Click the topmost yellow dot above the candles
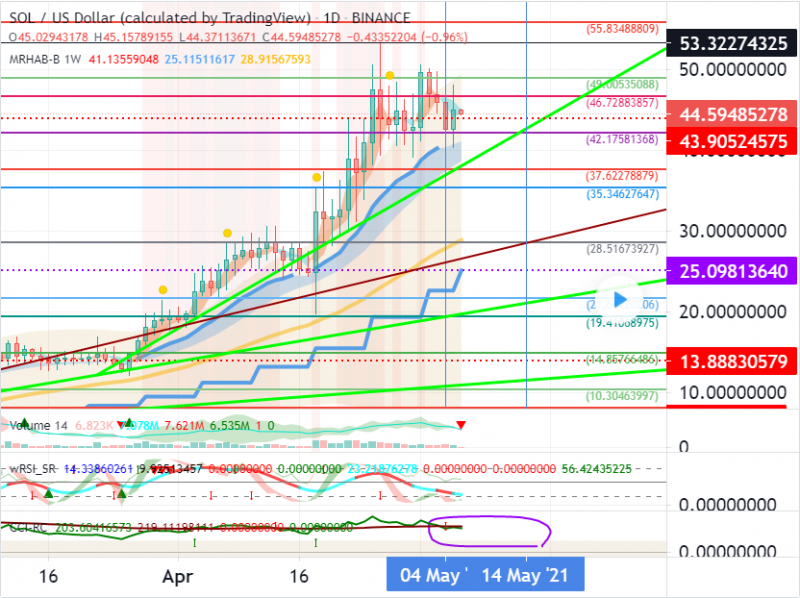 click(390, 75)
